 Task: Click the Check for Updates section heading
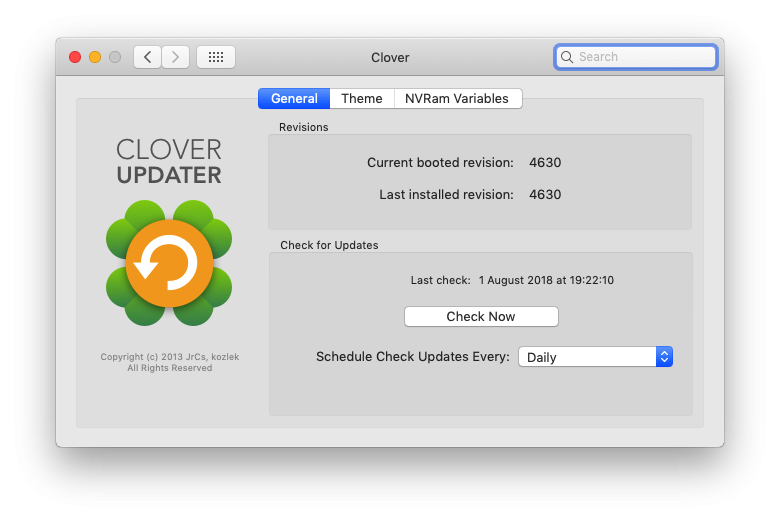329,245
